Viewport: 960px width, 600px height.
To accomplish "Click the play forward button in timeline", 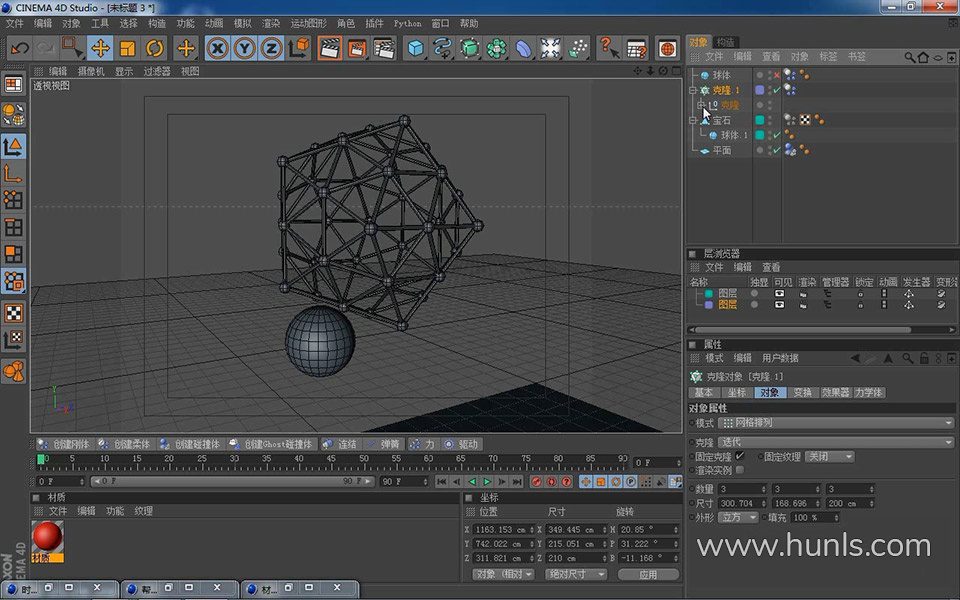I will 487,481.
